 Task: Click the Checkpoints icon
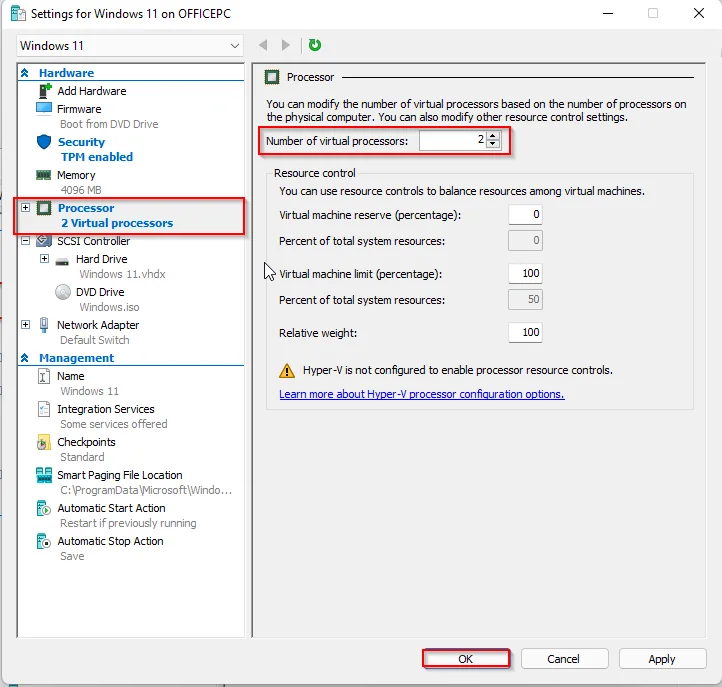pyautogui.click(x=43, y=442)
